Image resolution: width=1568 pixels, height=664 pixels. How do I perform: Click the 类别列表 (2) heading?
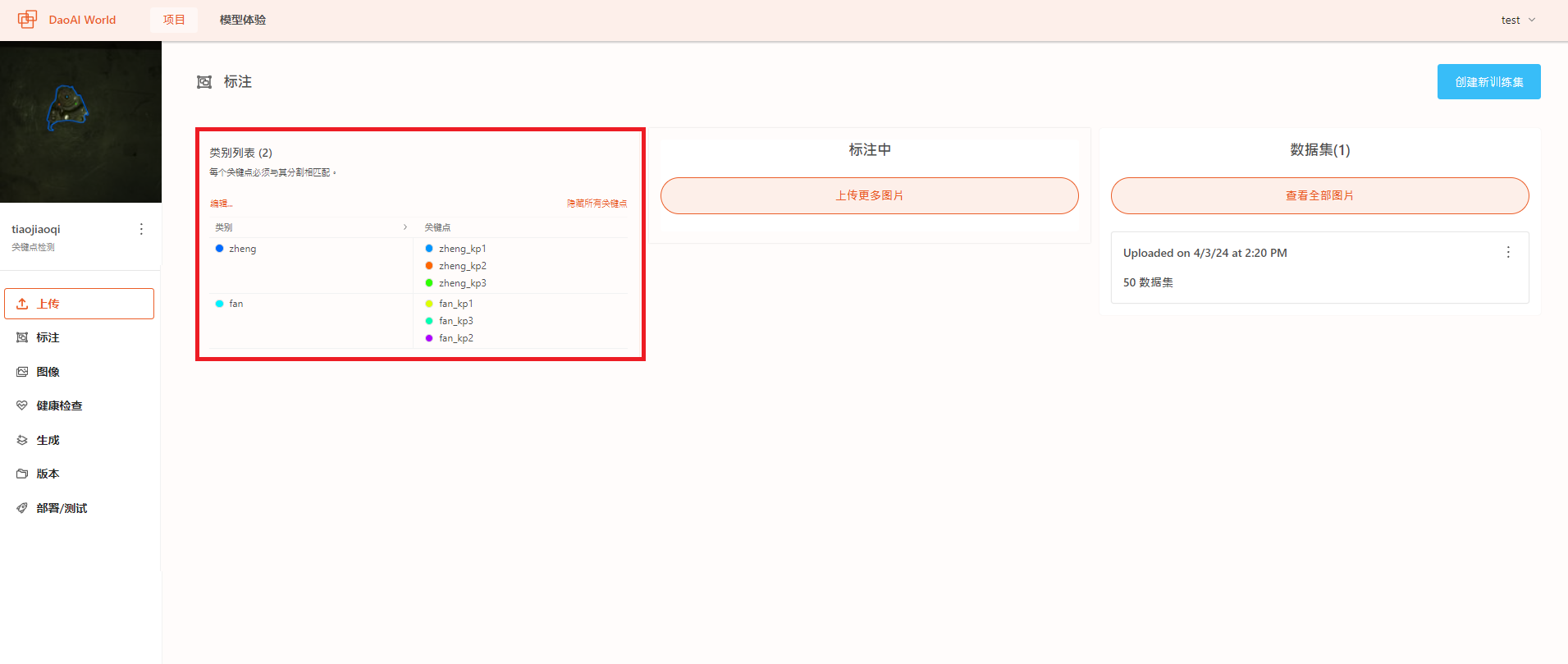(x=240, y=153)
